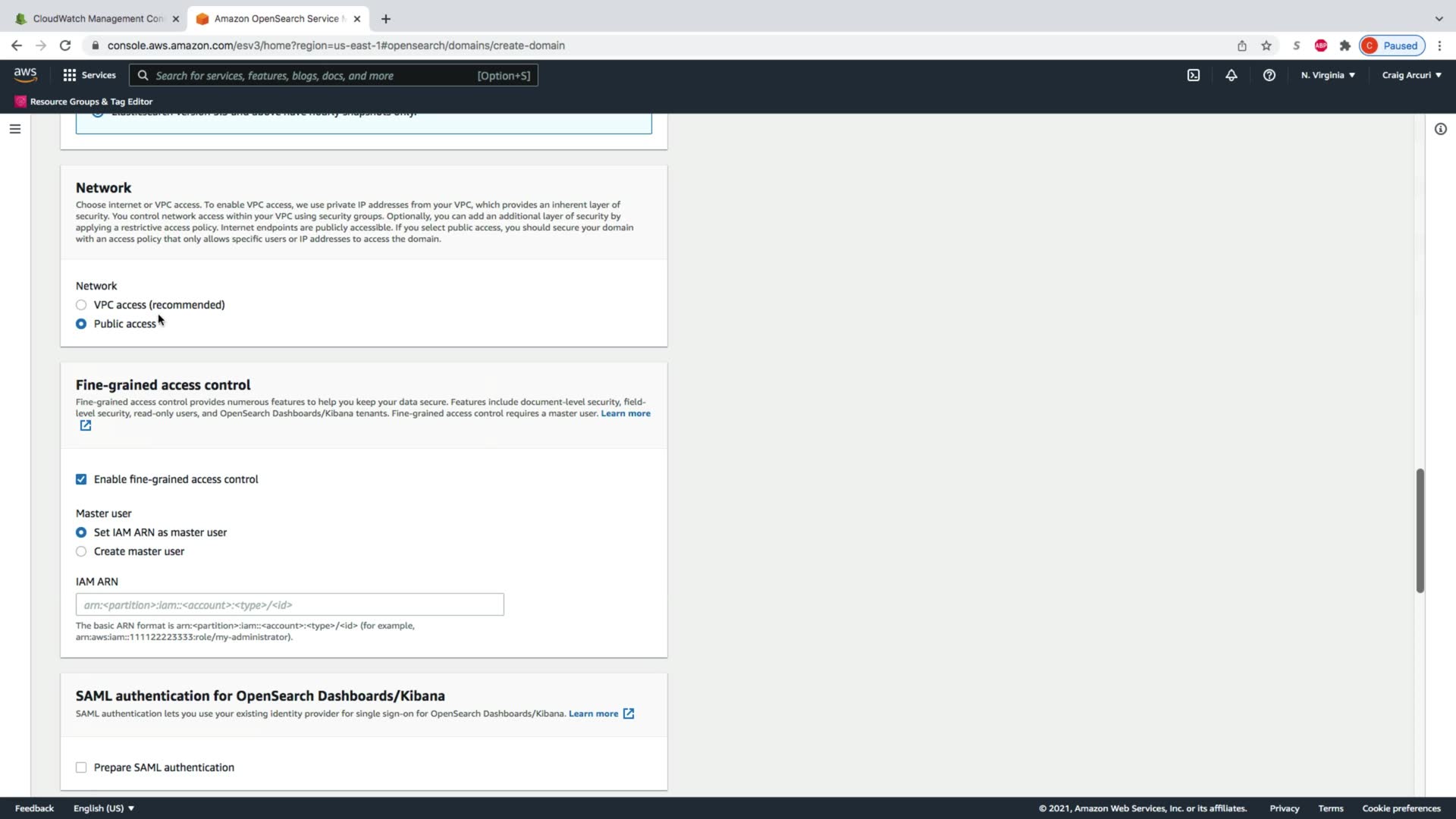The height and width of the screenshot is (819, 1456).
Task: Click the AWS logo home icon
Action: click(x=25, y=74)
